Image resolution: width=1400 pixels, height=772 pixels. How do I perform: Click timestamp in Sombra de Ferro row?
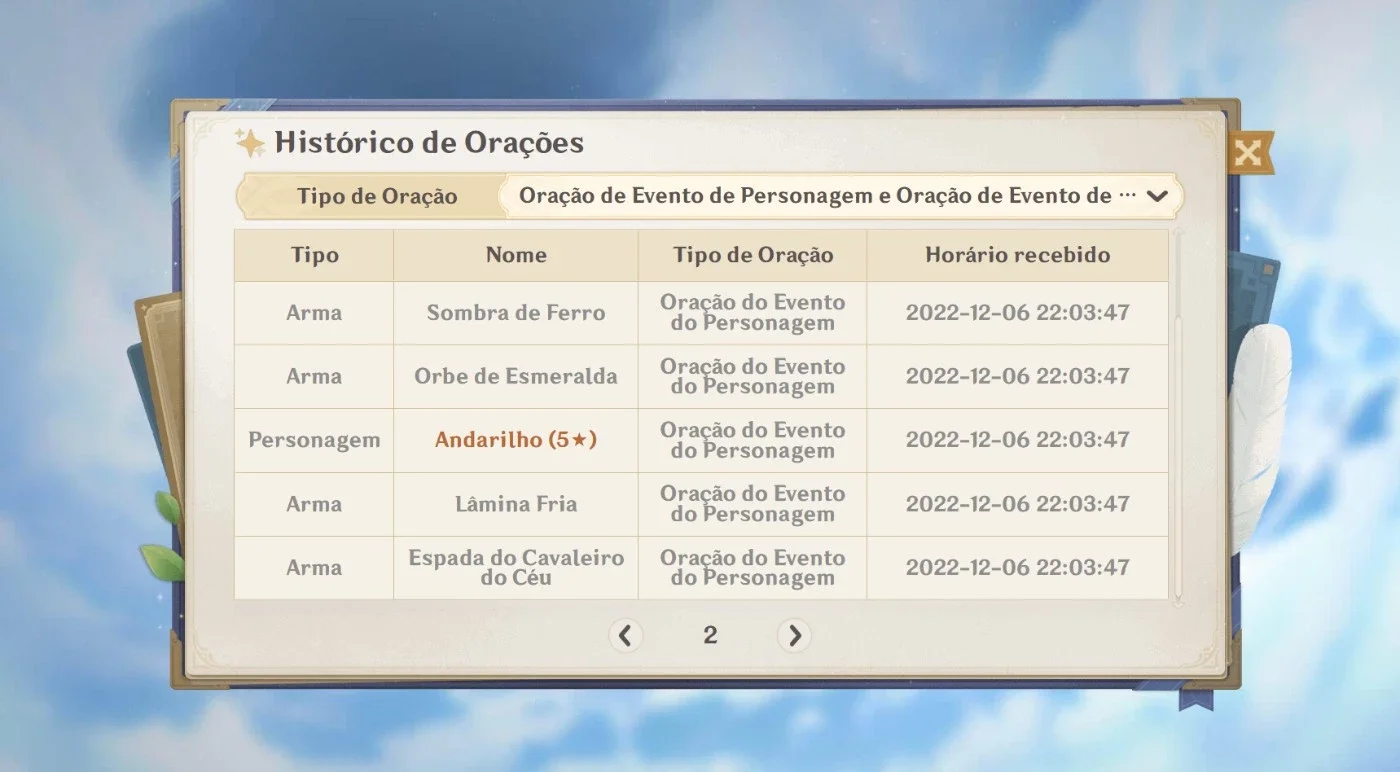pyautogui.click(x=1017, y=313)
